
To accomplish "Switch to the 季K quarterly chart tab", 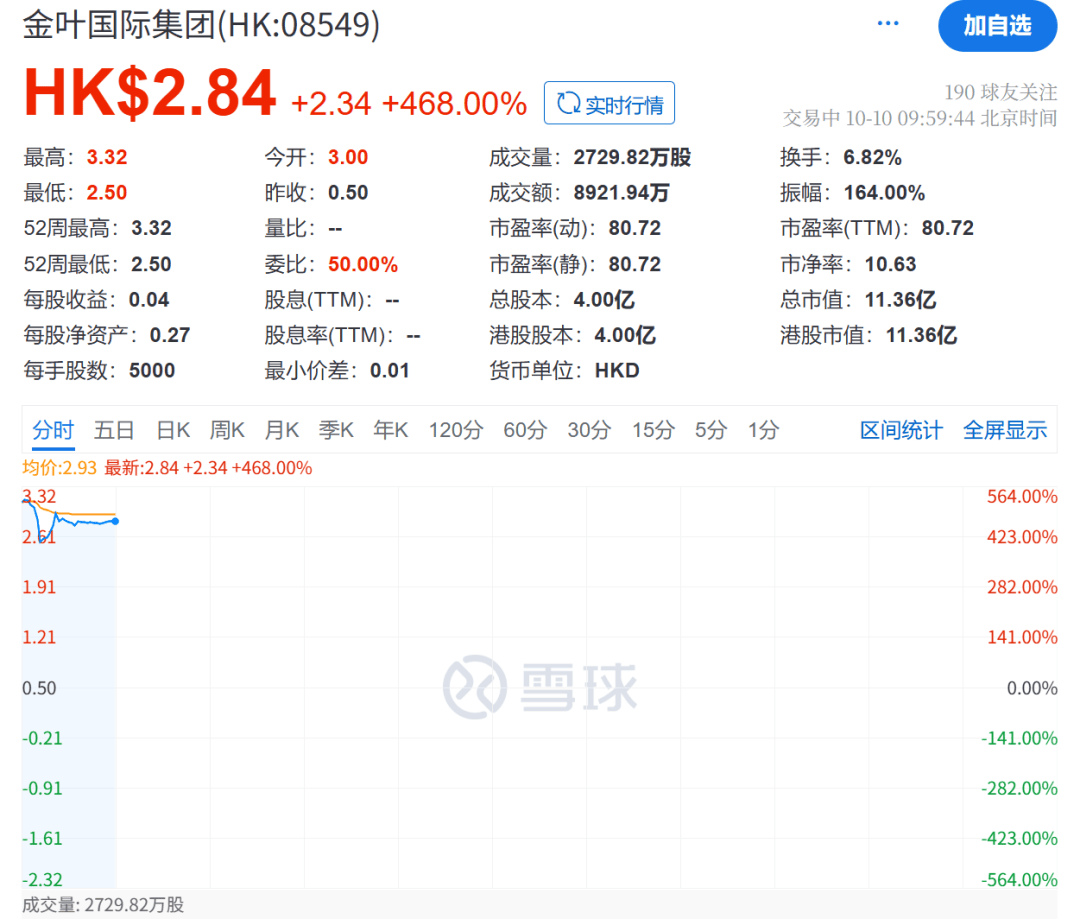I will (x=336, y=429).
